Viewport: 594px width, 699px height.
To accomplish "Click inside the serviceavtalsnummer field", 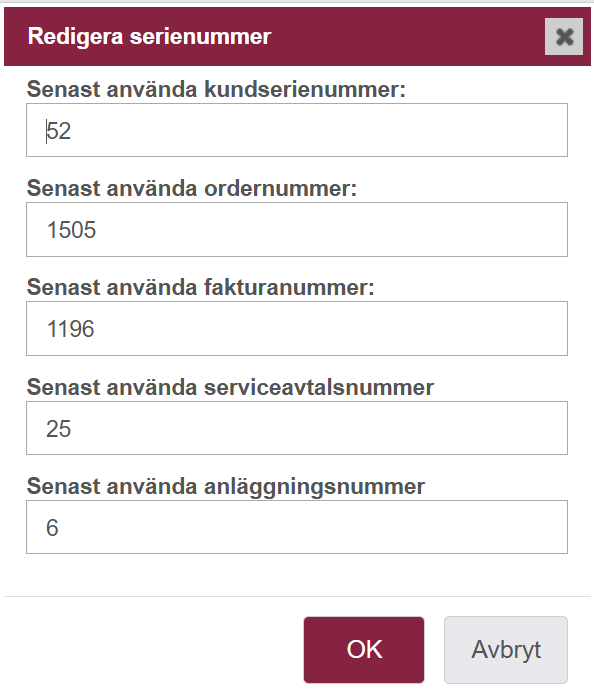I will [297, 428].
